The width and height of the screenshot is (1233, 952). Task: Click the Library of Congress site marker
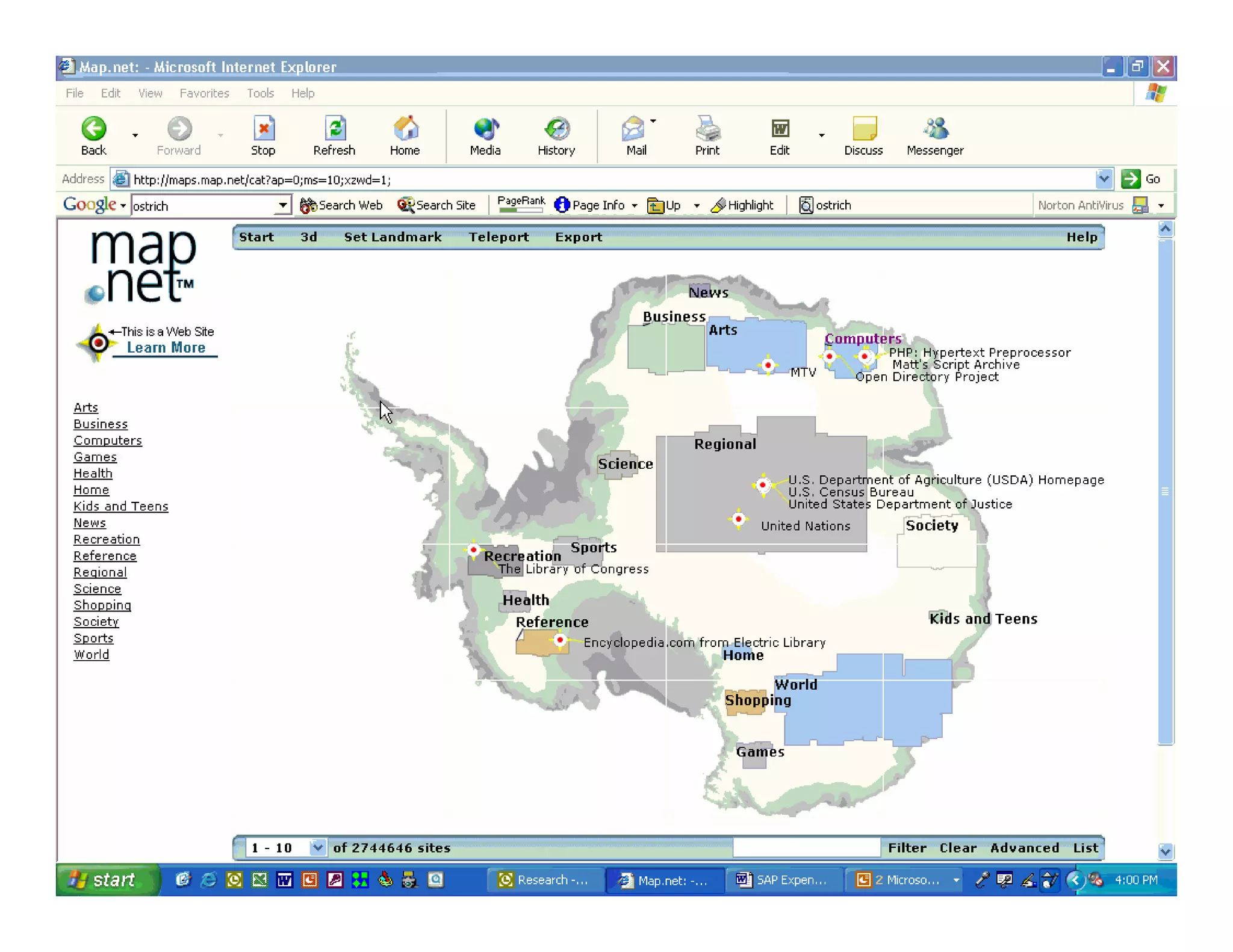pyautogui.click(x=474, y=550)
